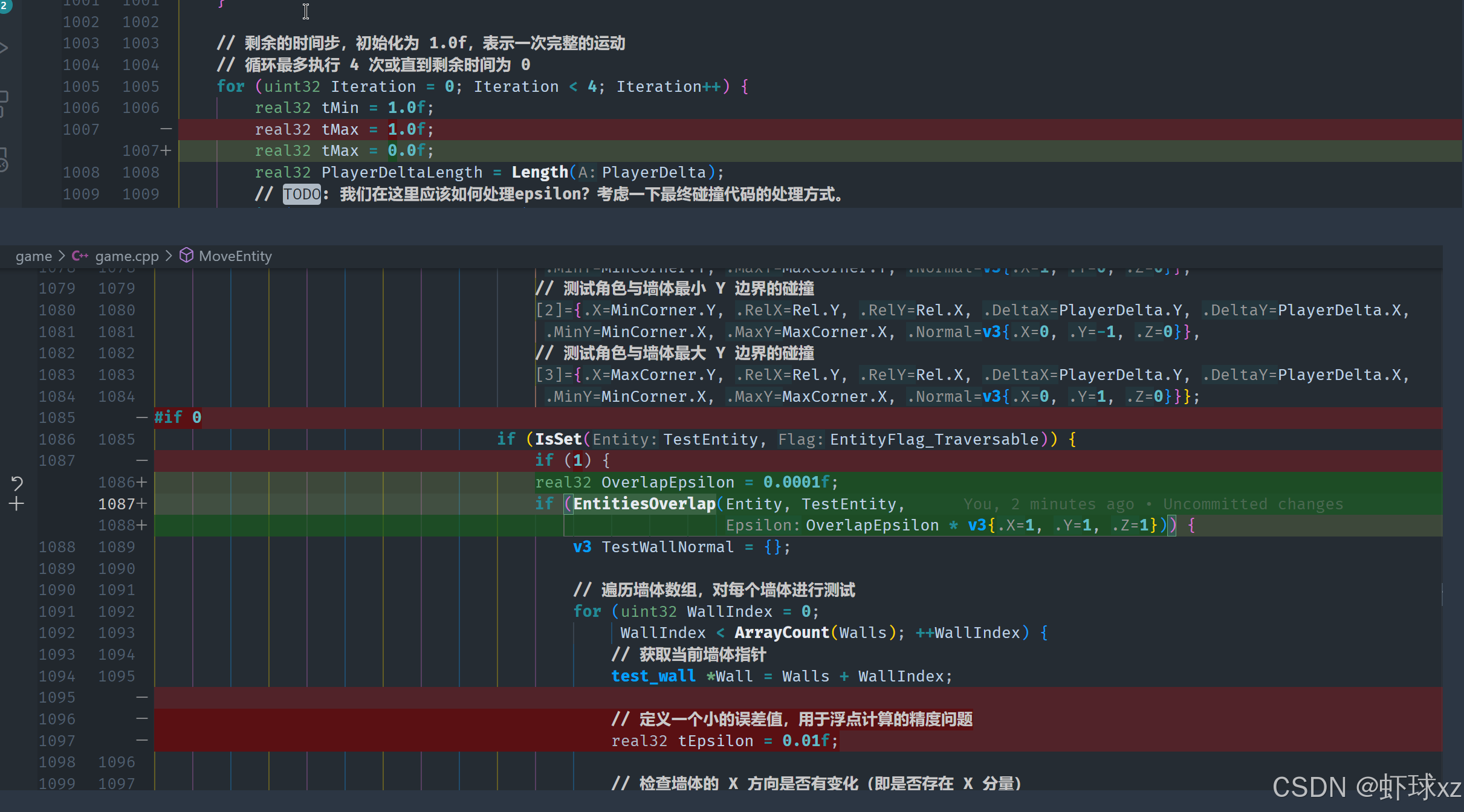Click the removed 'if (1) {' line
Screen dimensions: 1464x812
click(x=572, y=460)
